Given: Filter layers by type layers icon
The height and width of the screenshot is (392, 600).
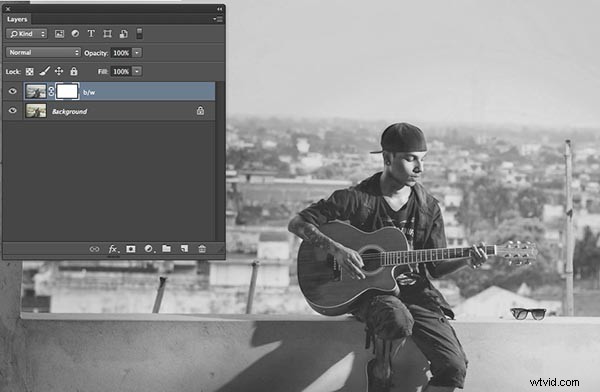Looking at the screenshot, I should click(x=91, y=34).
